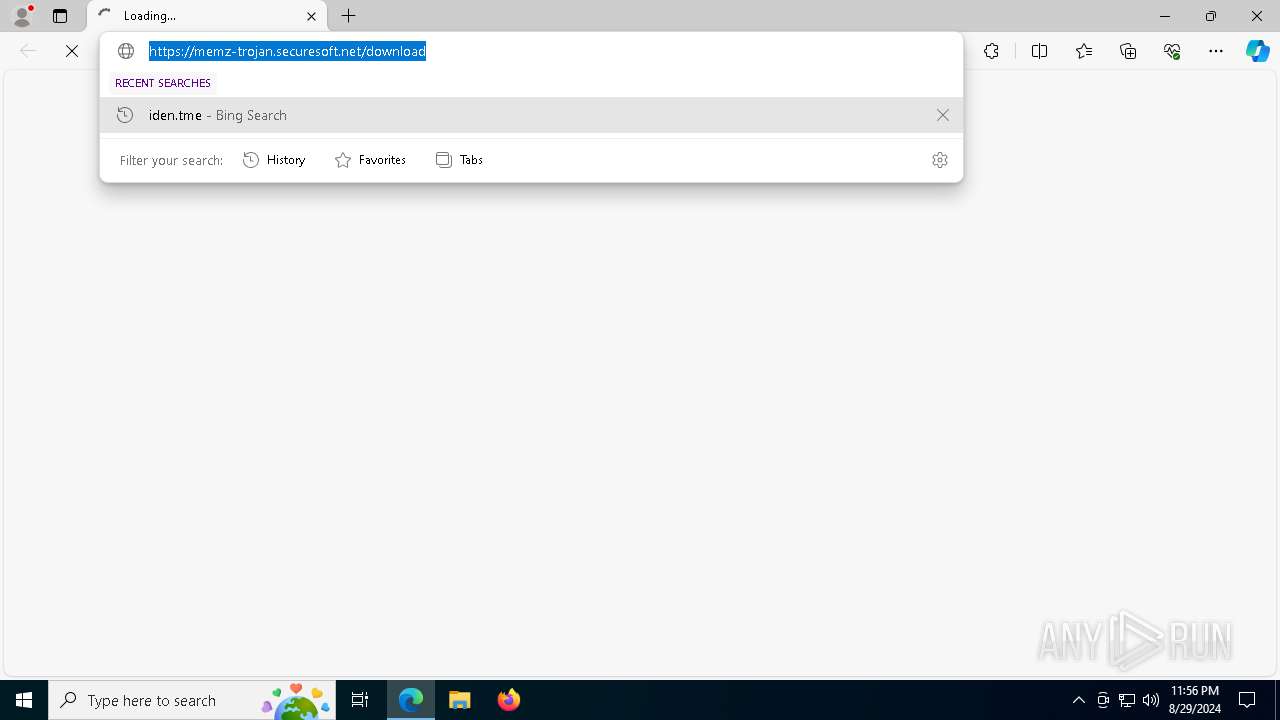This screenshot has height=720, width=1280.
Task: Show hidden system tray icons
Action: coord(1078,700)
